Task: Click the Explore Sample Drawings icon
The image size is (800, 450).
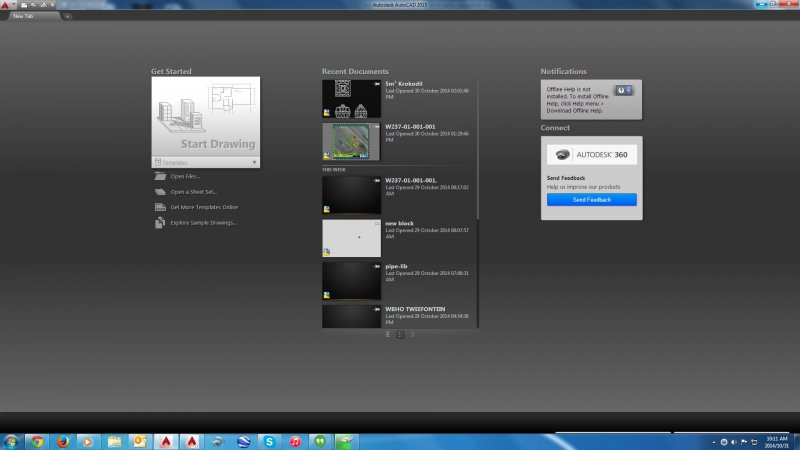Action: point(160,222)
